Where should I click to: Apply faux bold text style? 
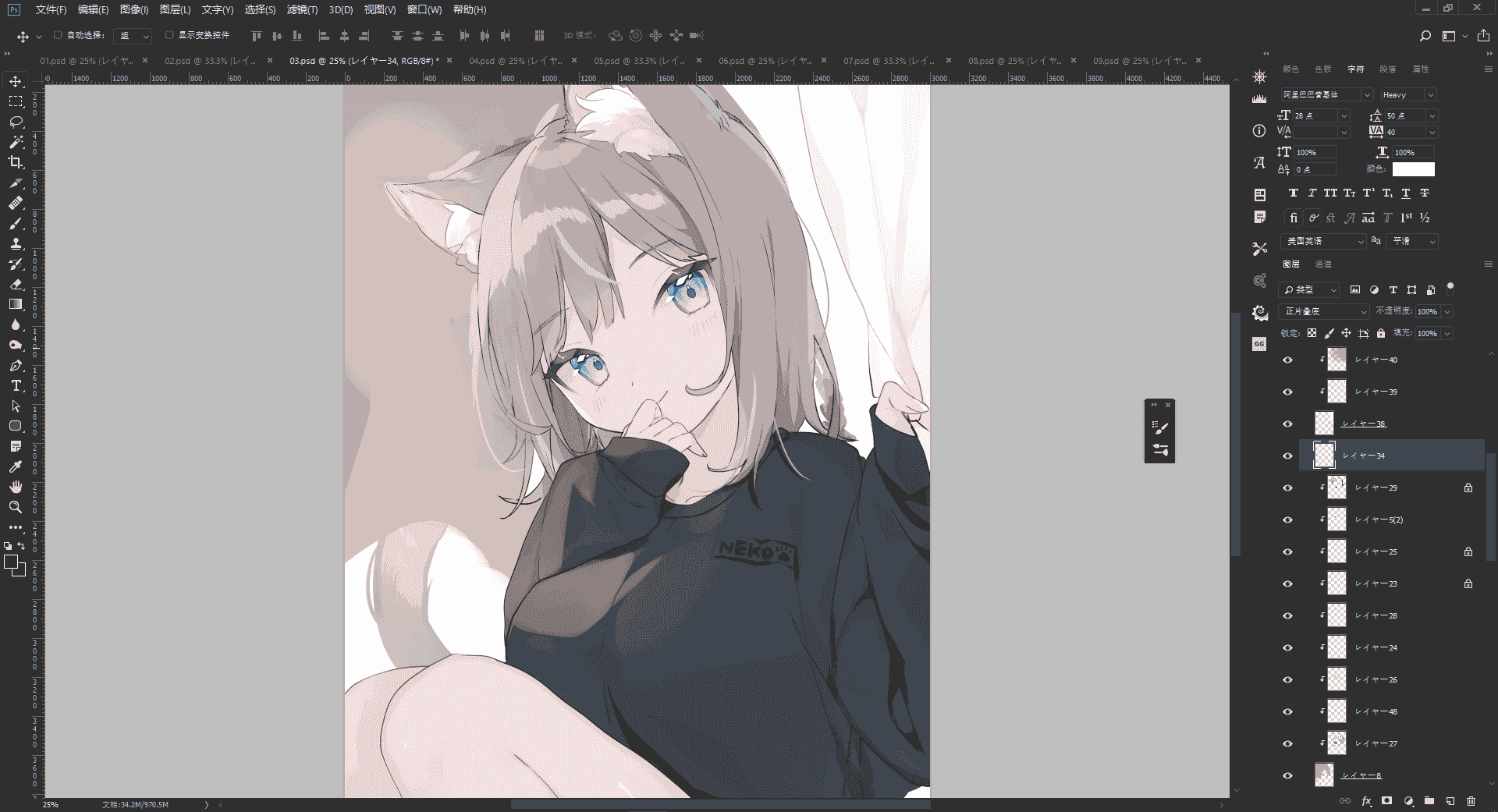pos(1293,193)
